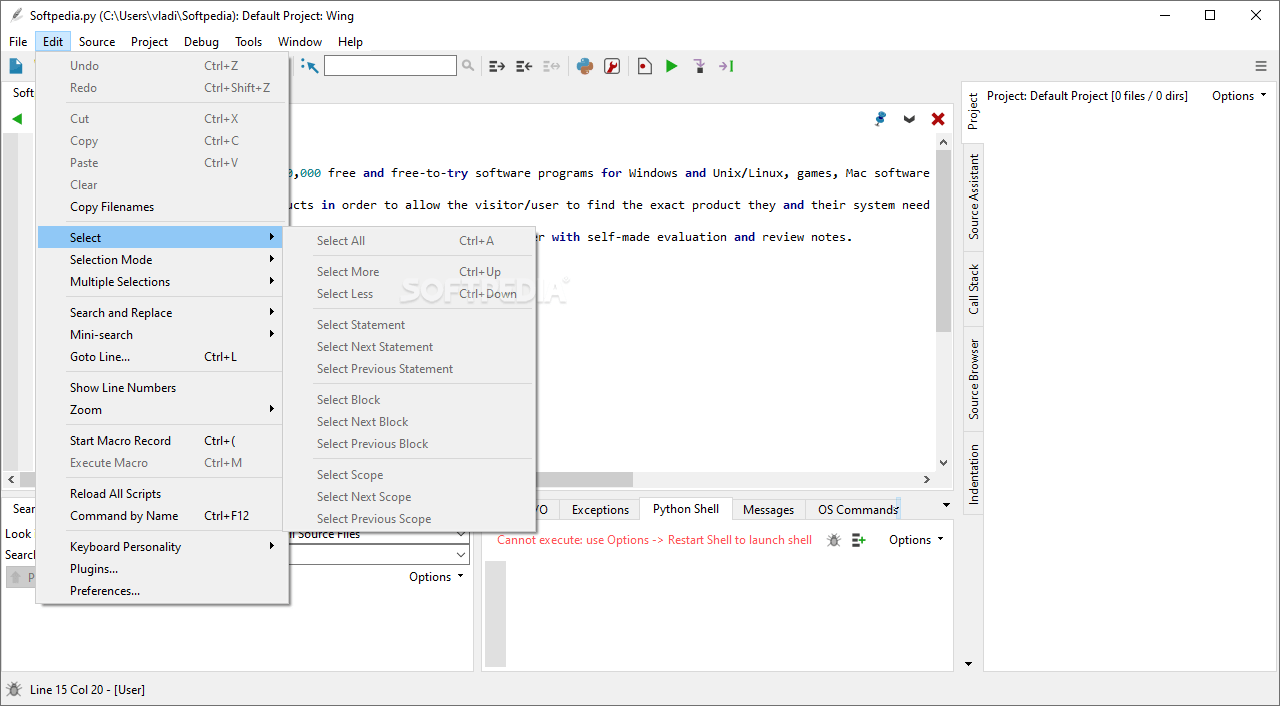Switch to the Exceptions tab

(x=600, y=509)
